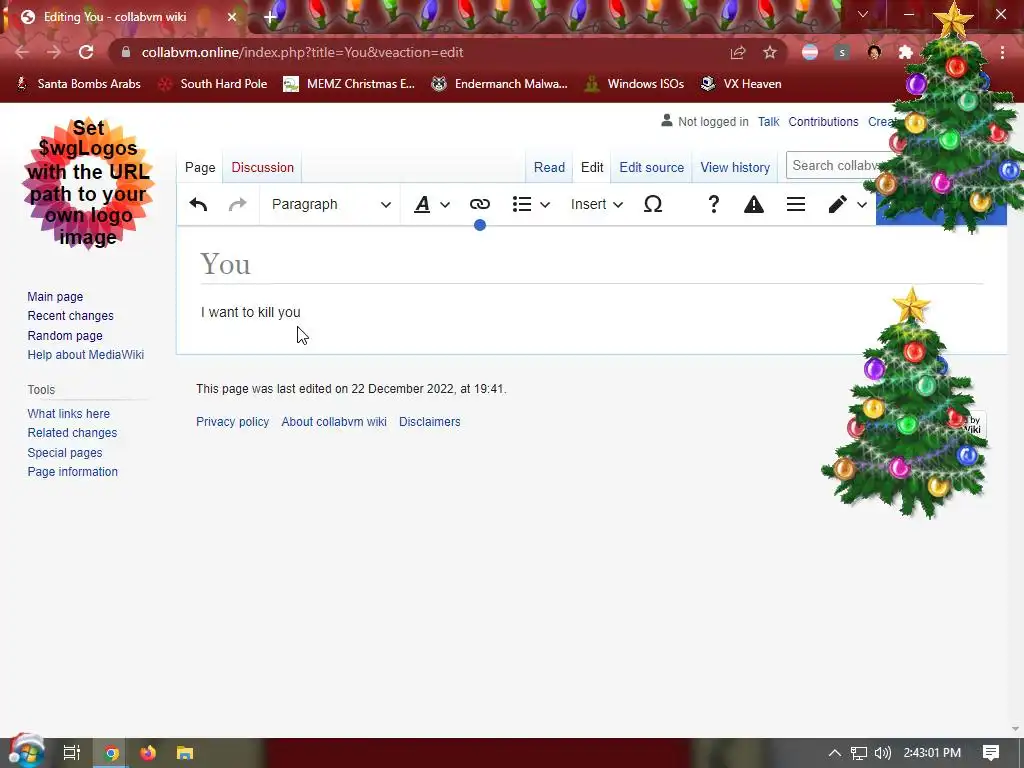The width and height of the screenshot is (1024, 768).
Task: Open Endermanch Malware bookmark
Action: click(500, 84)
